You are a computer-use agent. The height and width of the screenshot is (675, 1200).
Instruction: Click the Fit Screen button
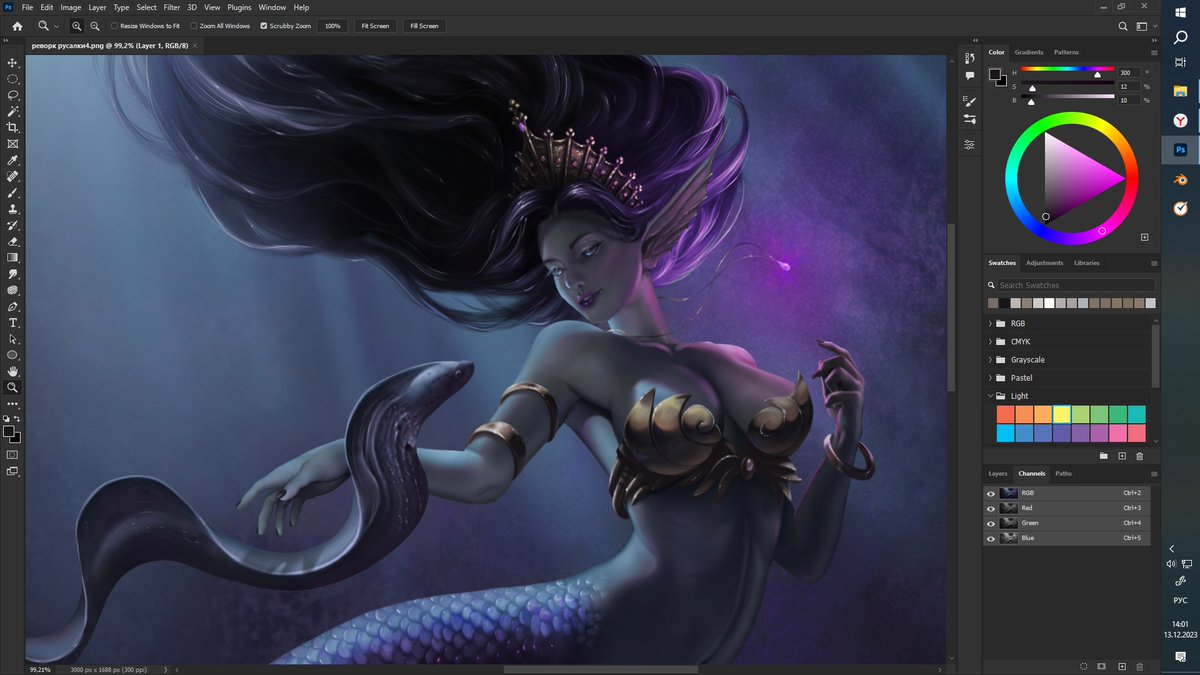375,25
